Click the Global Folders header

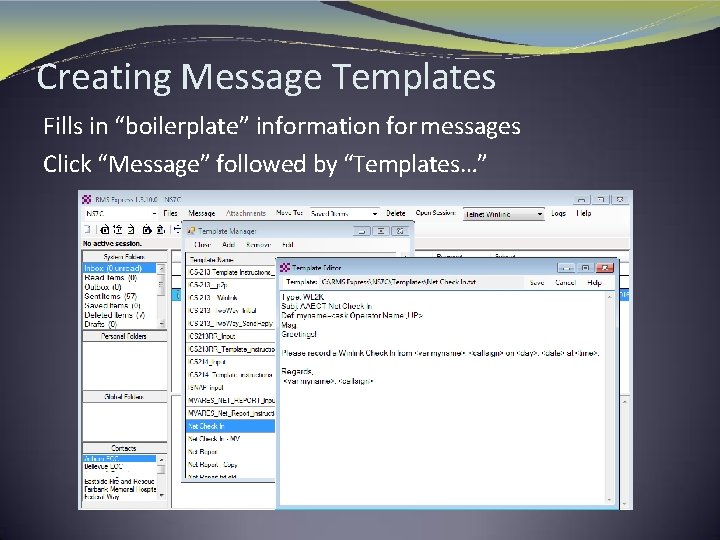pos(124,397)
